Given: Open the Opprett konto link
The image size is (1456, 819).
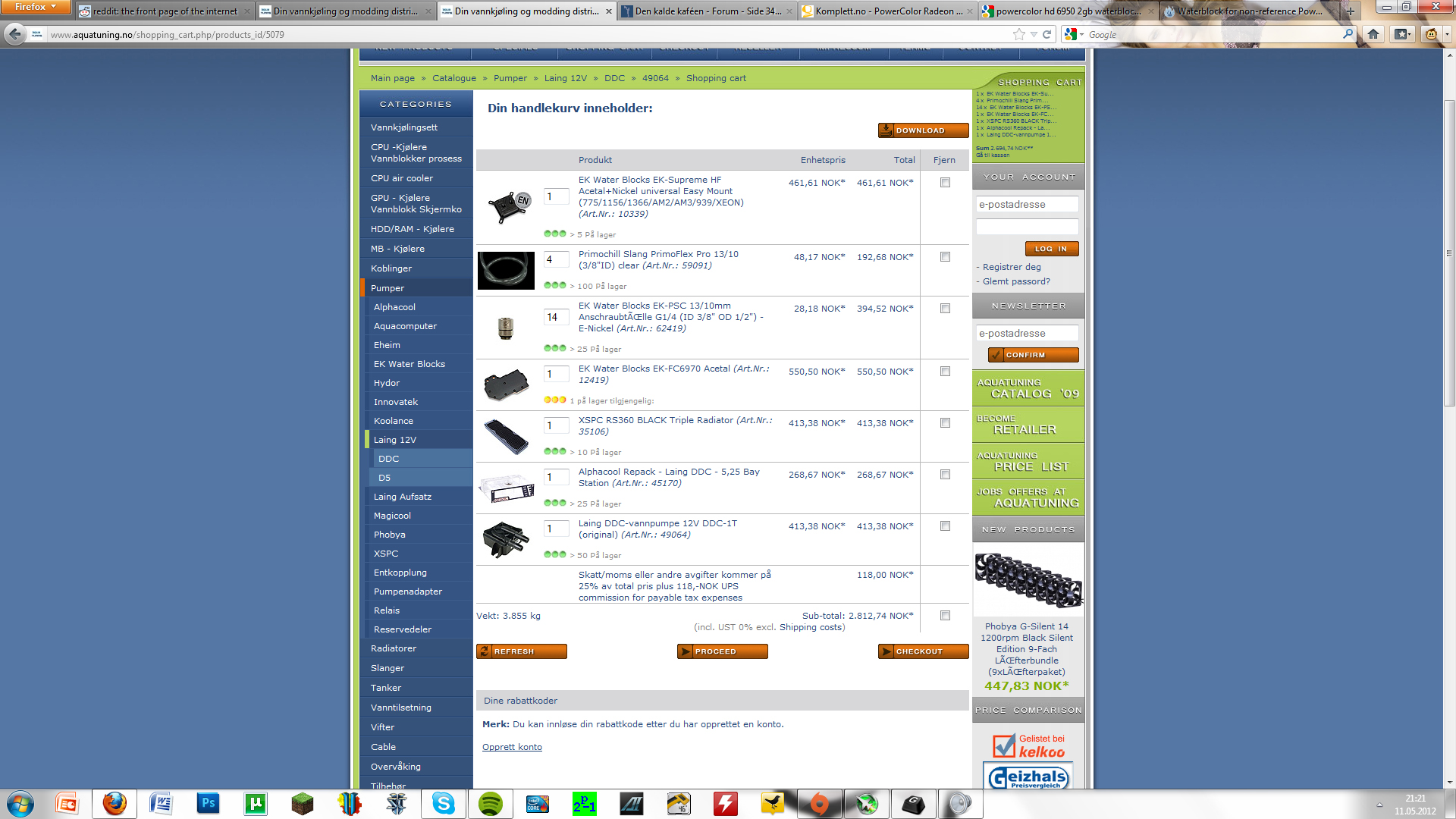Looking at the screenshot, I should pyautogui.click(x=512, y=747).
